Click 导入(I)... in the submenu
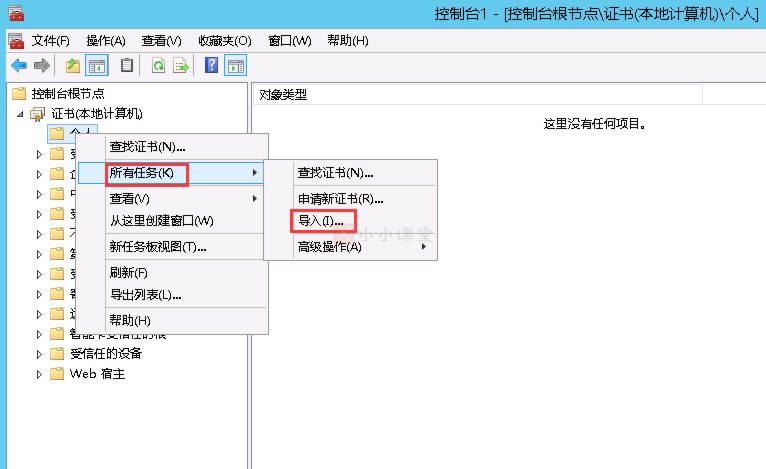 tap(351, 221)
